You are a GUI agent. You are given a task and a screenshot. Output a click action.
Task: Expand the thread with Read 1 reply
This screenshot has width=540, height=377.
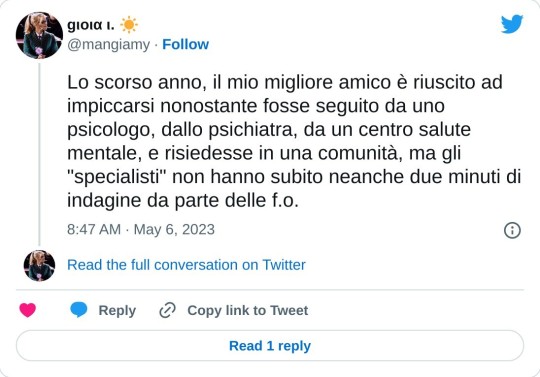pos(270,346)
